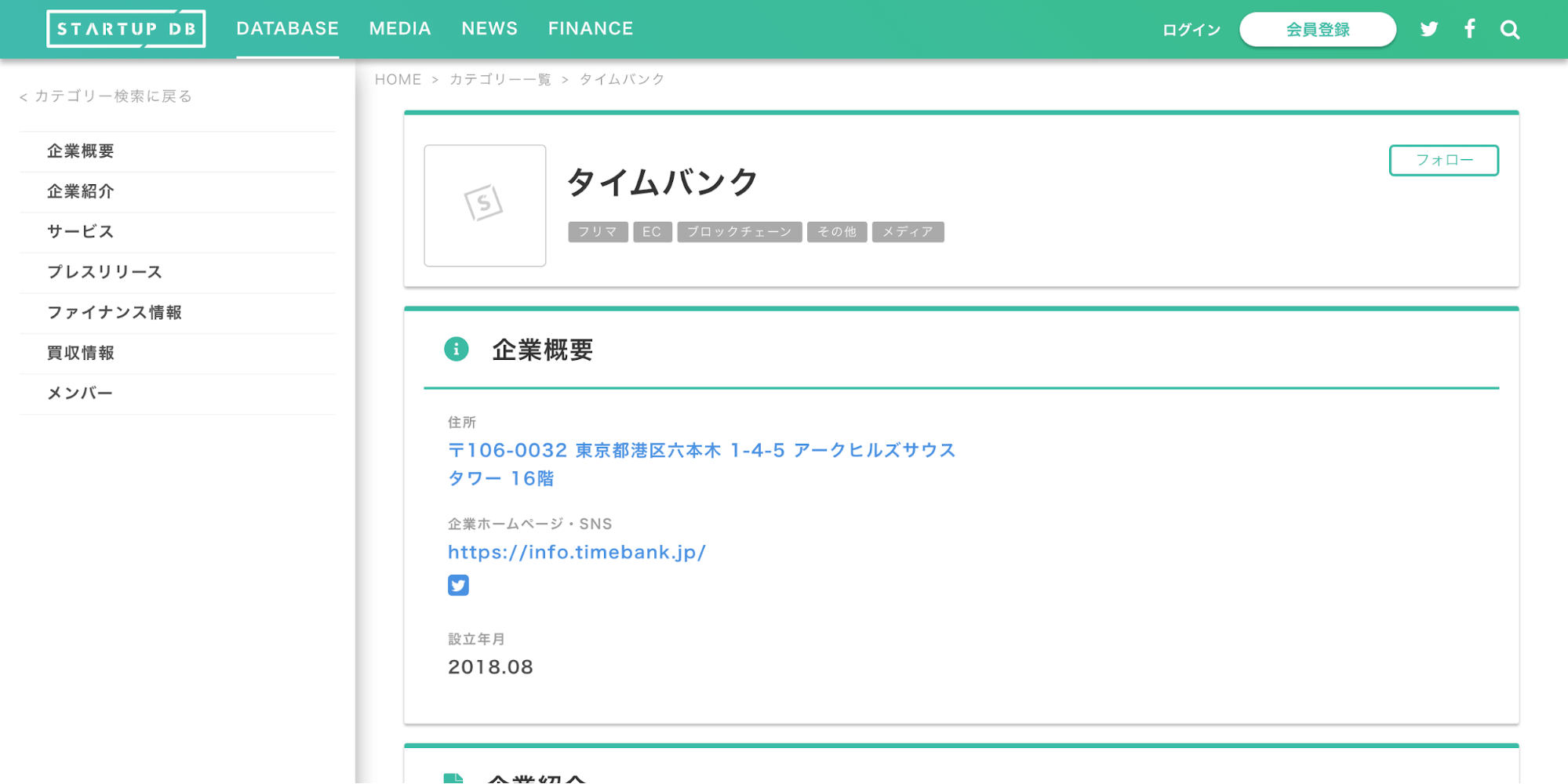Go back via カテゴリー検索に戻る
Image resolution: width=1568 pixels, height=784 pixels.
point(106,96)
